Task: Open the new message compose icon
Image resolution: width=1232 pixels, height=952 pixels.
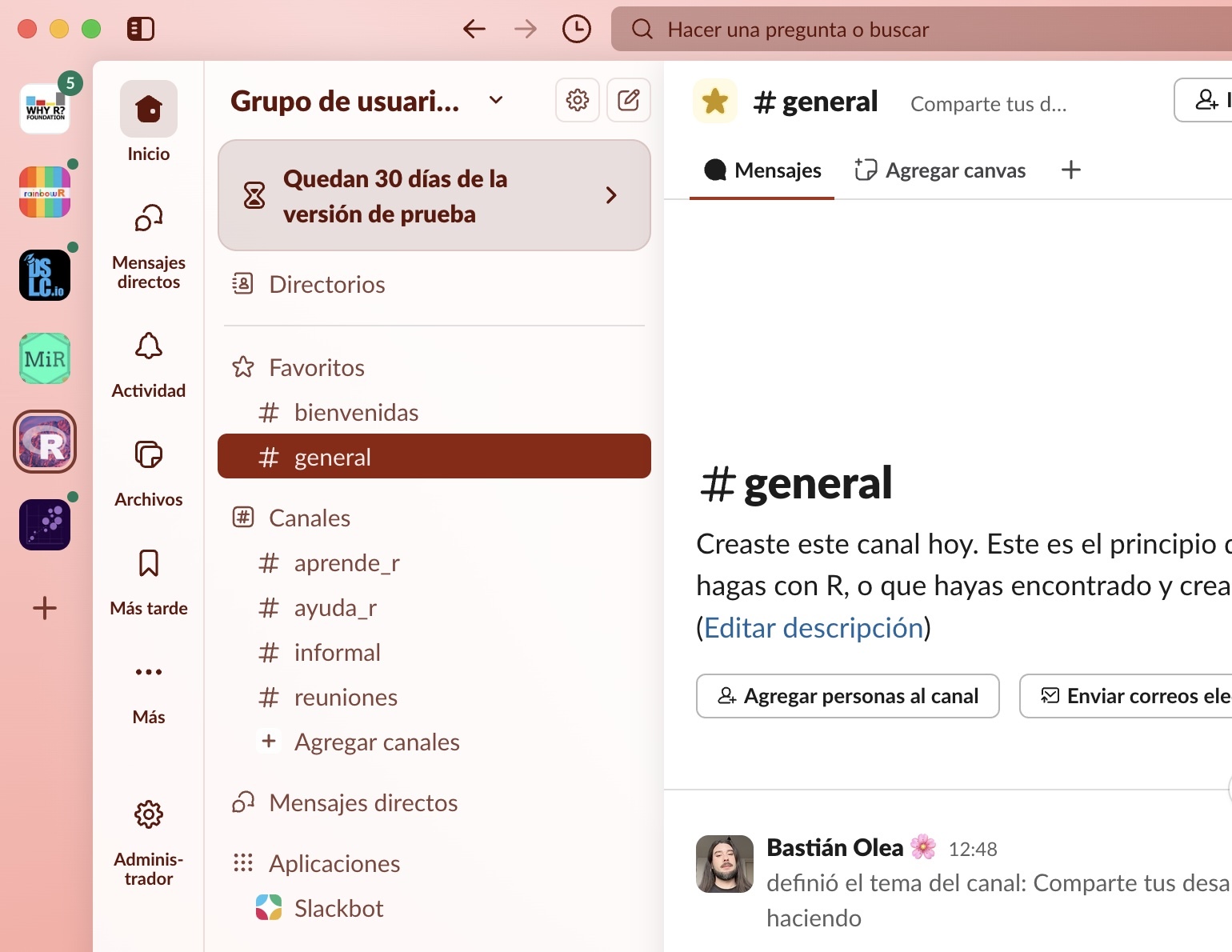Action: [x=629, y=100]
